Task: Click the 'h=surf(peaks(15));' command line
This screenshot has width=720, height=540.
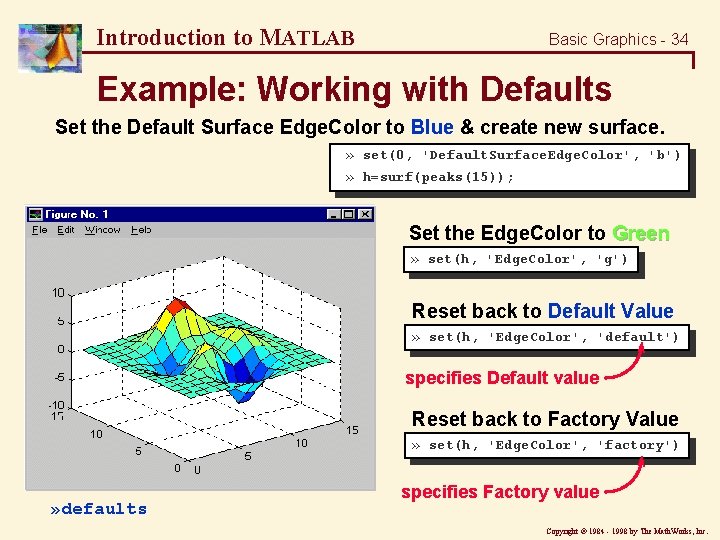Action: click(x=429, y=177)
